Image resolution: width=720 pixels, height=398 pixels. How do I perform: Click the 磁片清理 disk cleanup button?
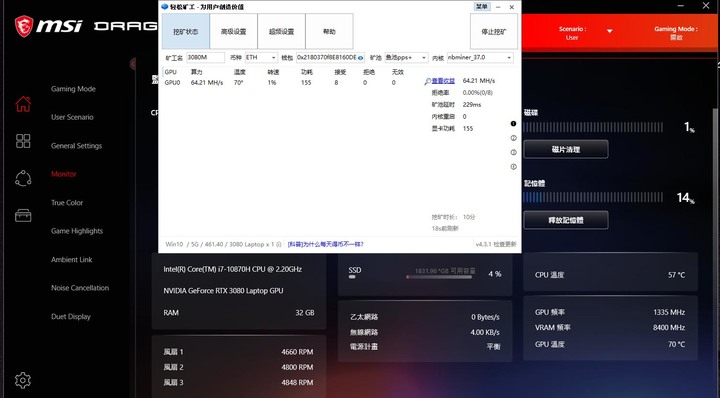point(566,149)
